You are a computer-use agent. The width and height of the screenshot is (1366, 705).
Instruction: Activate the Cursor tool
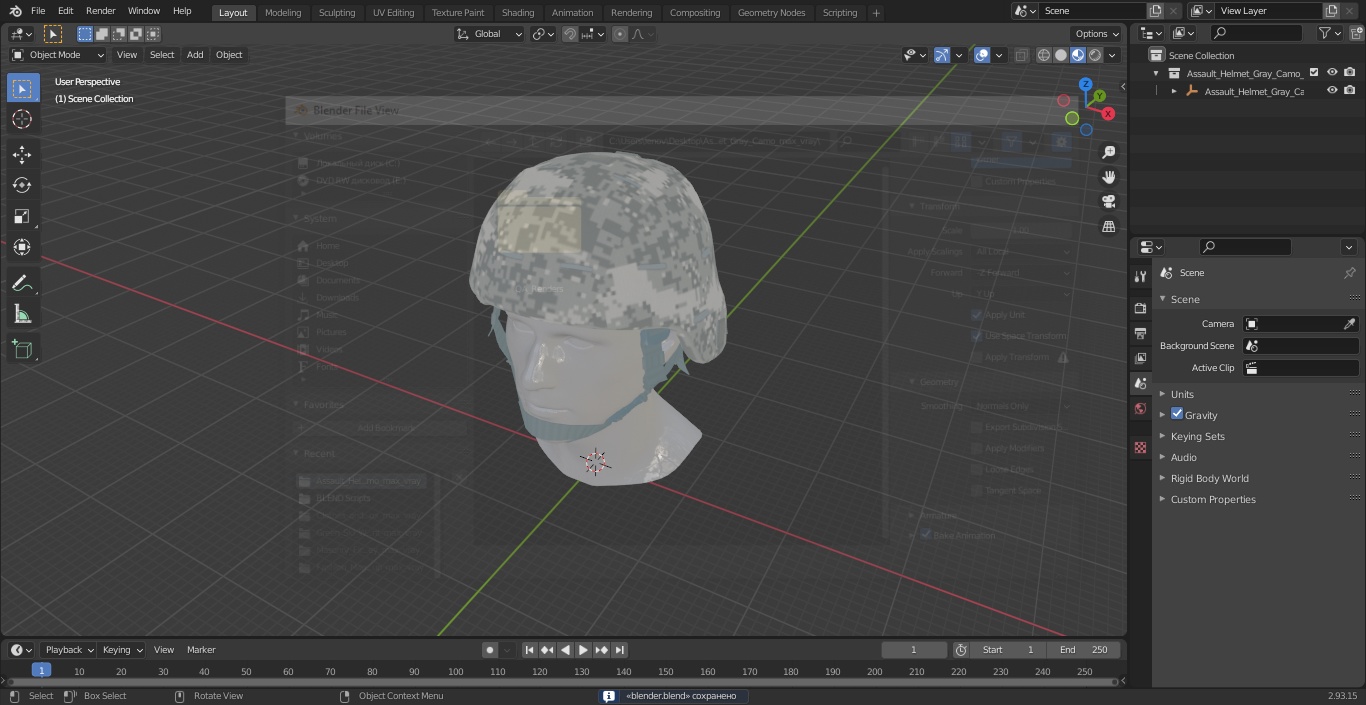click(x=22, y=119)
